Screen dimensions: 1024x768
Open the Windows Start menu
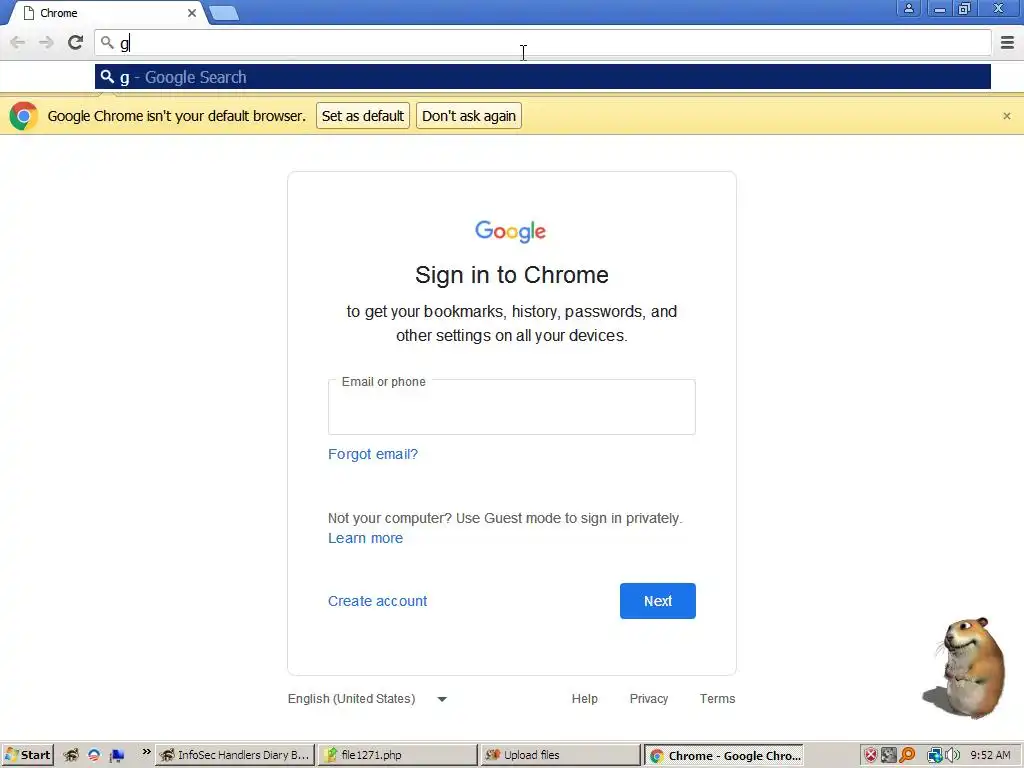coord(27,755)
